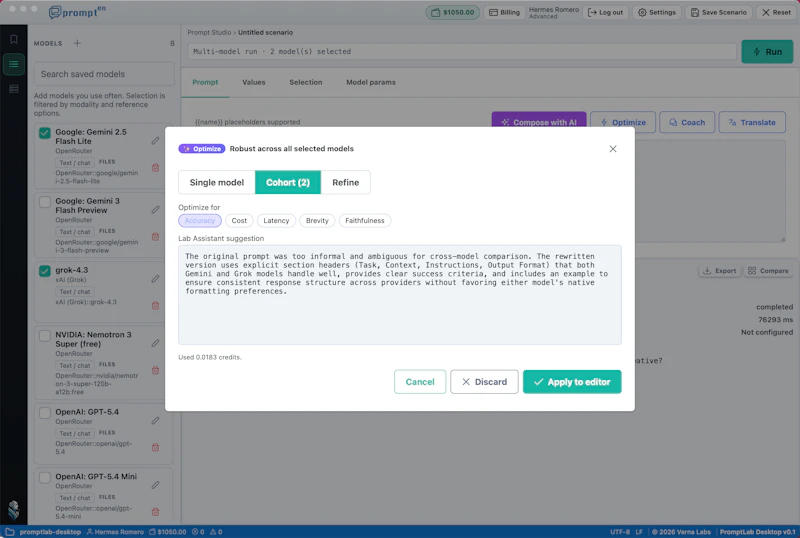Delete the NVIDIA Nemotron 3 Super model

[x=155, y=370]
